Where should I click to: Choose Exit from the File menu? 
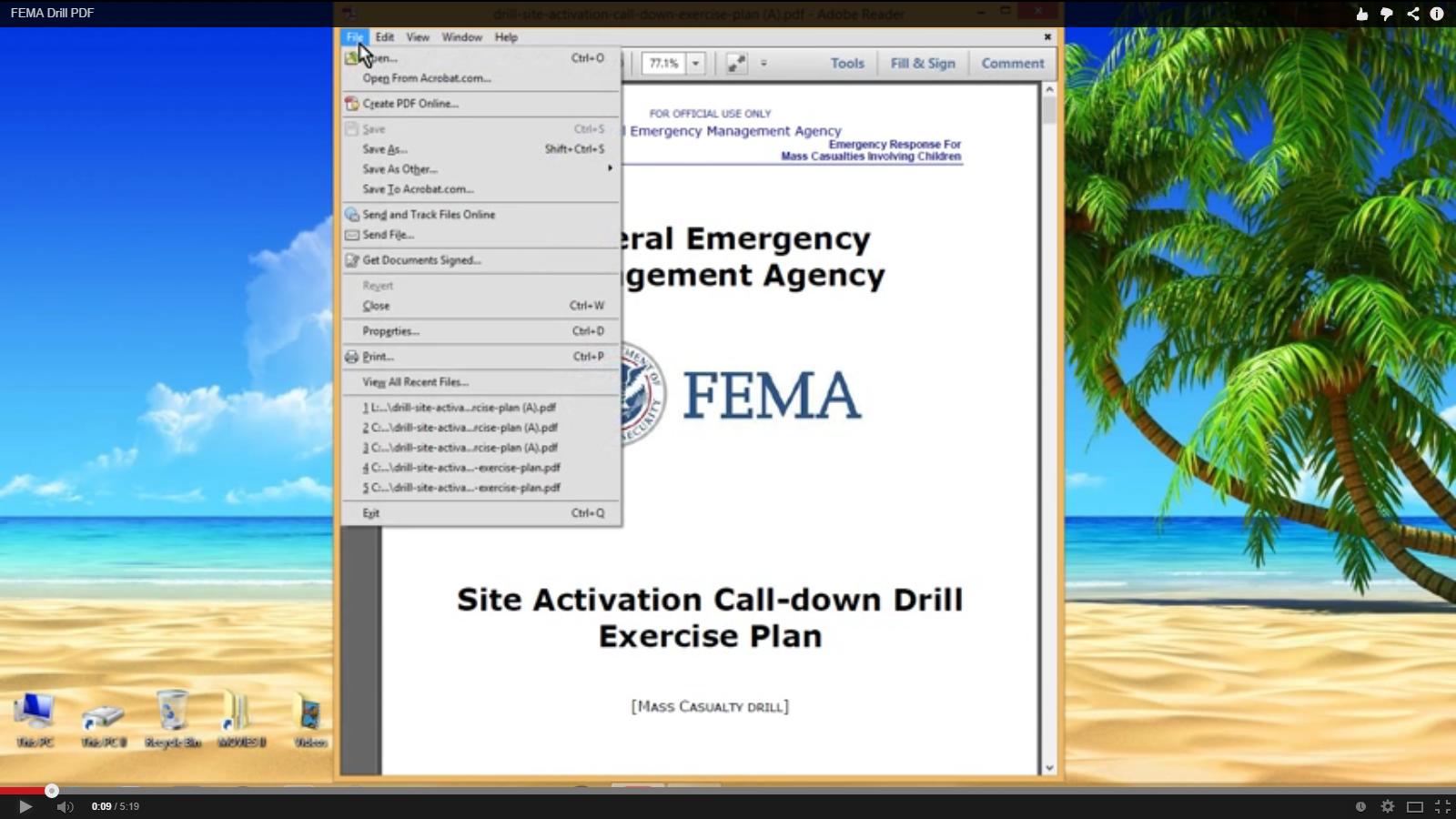pos(480,513)
